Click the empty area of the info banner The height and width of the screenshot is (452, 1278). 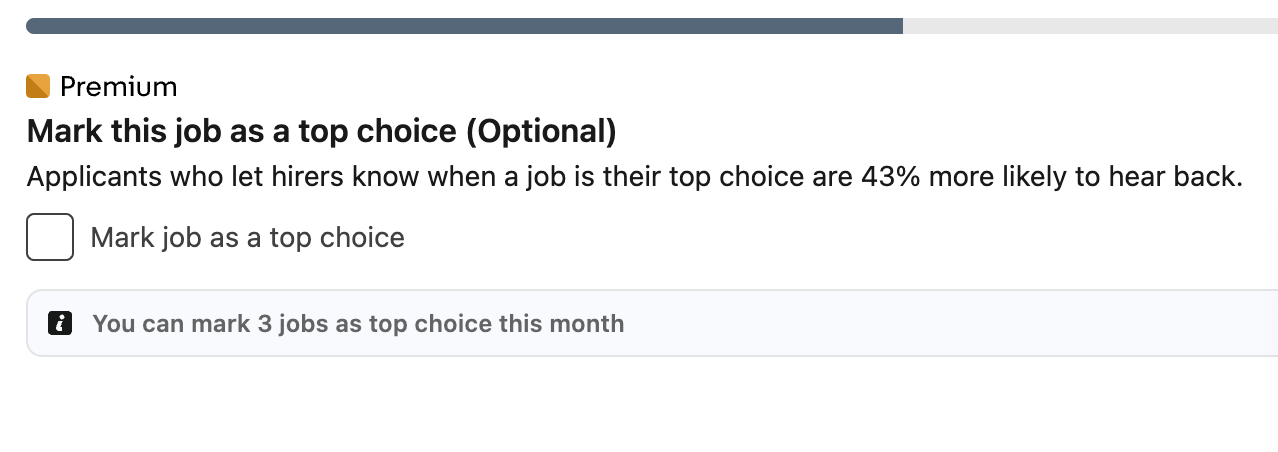pyautogui.click(x=950, y=323)
